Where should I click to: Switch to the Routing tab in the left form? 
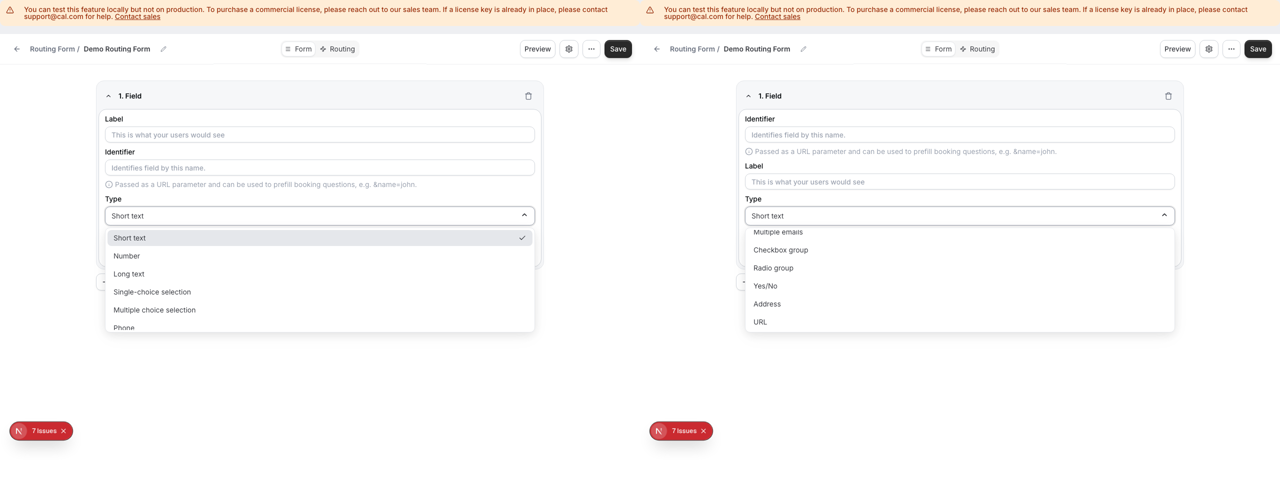click(x=337, y=49)
